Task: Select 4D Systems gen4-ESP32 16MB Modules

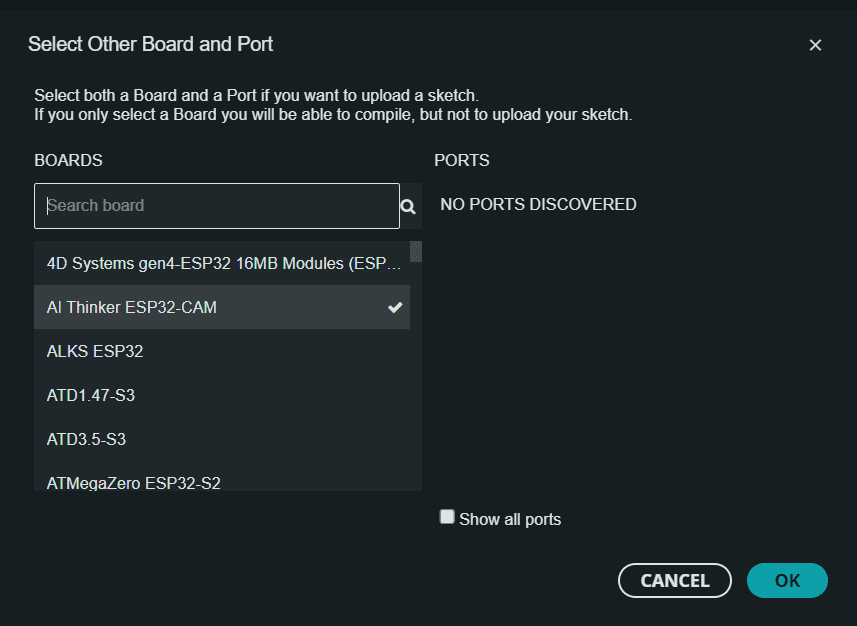Action: coord(200,263)
